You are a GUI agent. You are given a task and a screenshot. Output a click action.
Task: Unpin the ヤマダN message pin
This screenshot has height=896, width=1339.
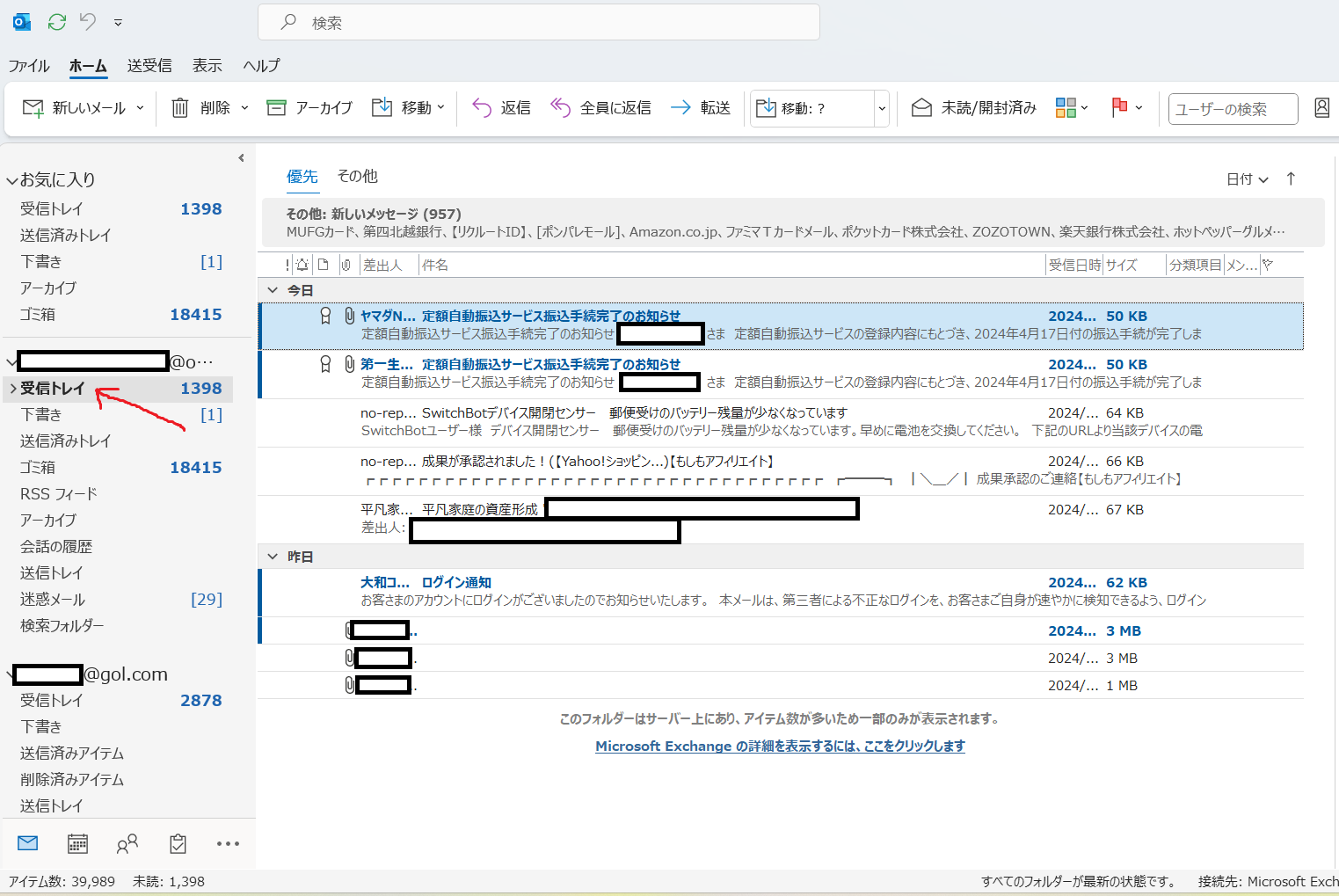325,315
